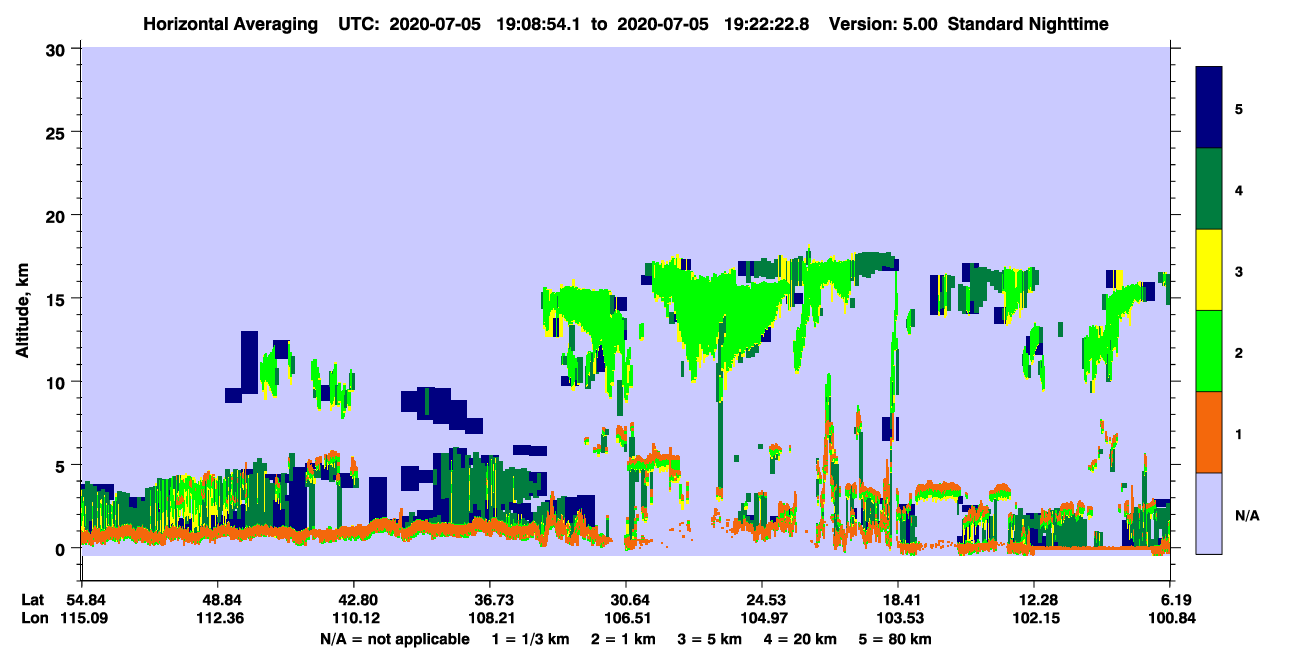
Task: Click the longitude value '108.21'
Action: tap(490, 618)
